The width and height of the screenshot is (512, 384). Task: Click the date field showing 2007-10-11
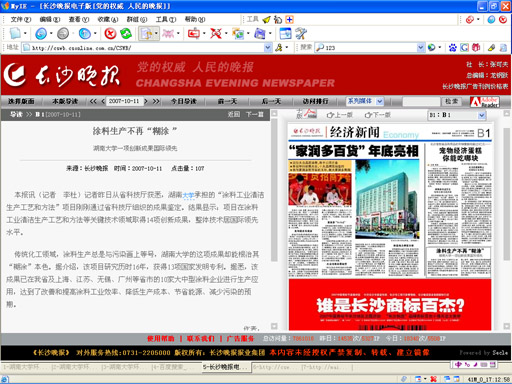point(125,101)
